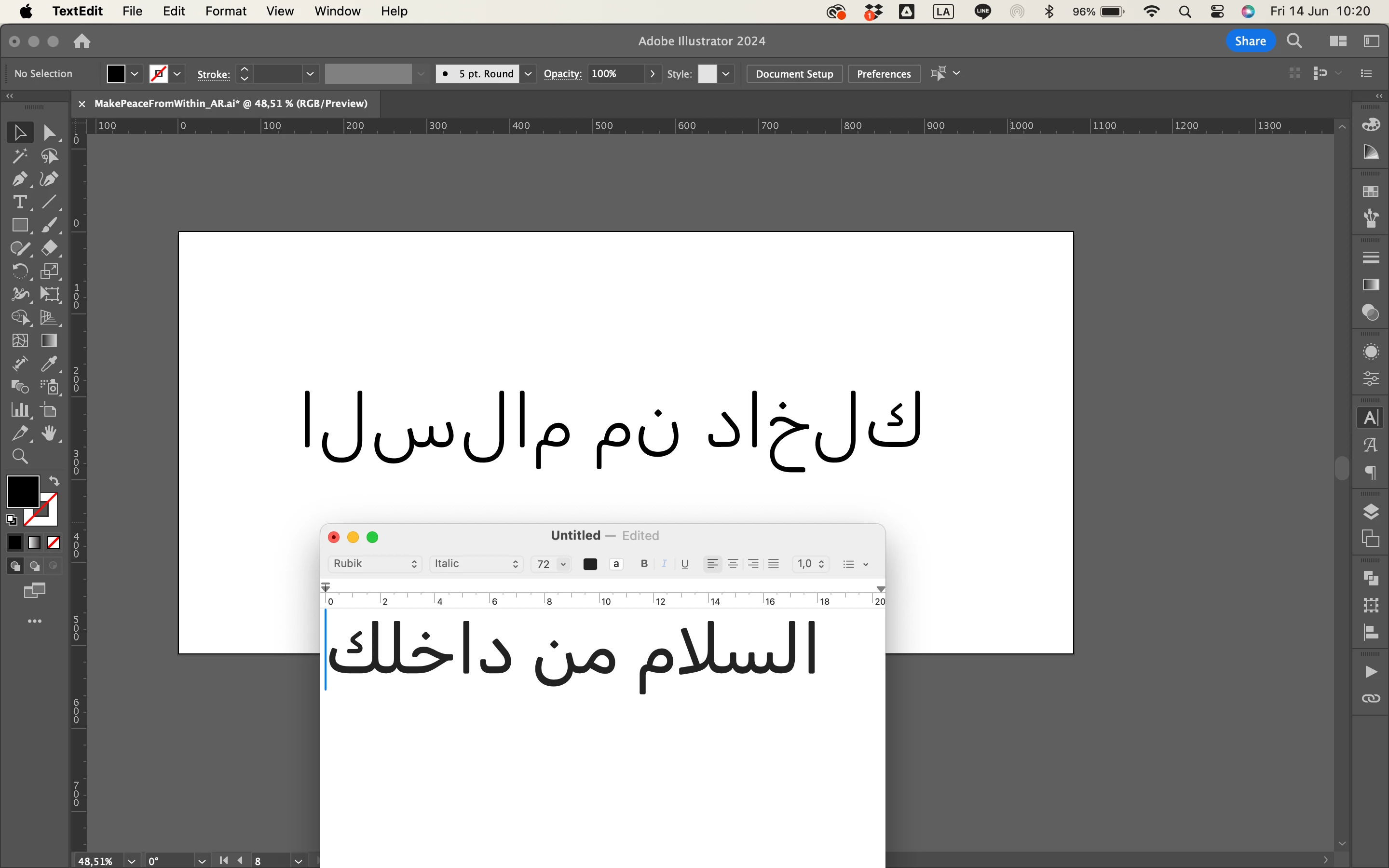The width and height of the screenshot is (1389, 868).
Task: Select the MakePeaceFromWithin_AR.ai document tab
Action: click(x=231, y=103)
